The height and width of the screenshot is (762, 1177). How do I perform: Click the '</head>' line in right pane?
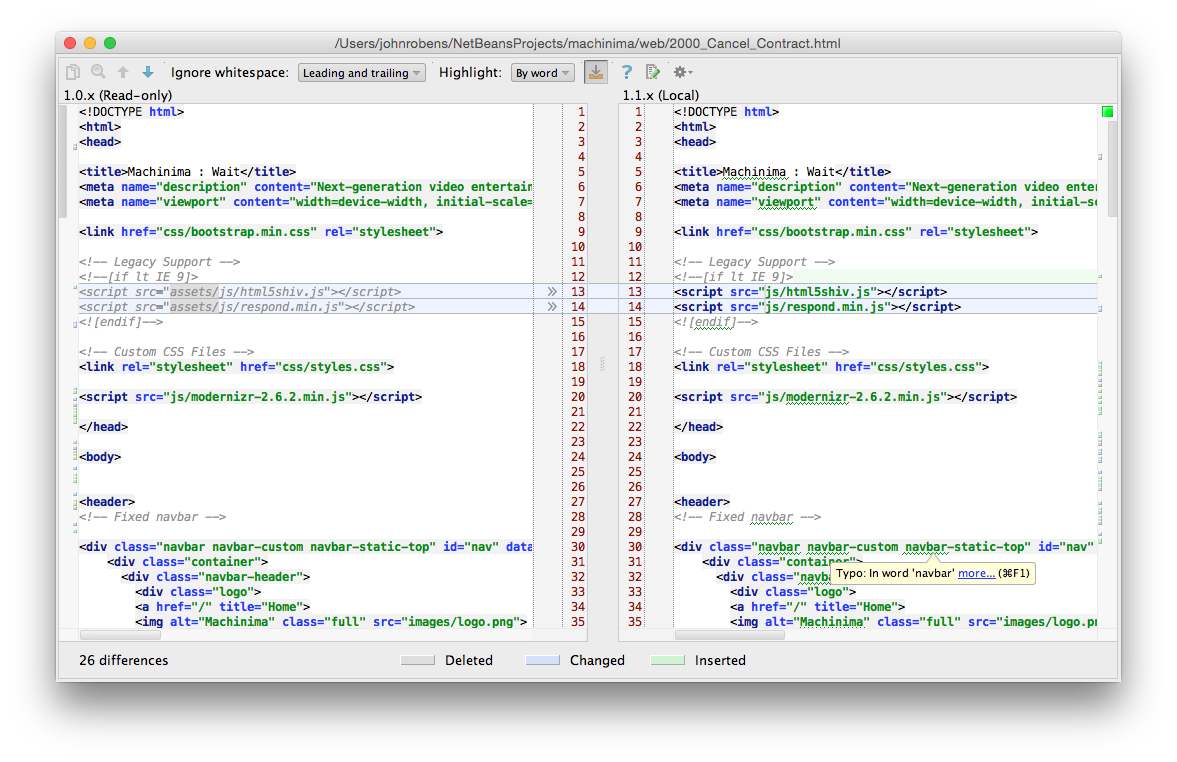[x=698, y=426]
